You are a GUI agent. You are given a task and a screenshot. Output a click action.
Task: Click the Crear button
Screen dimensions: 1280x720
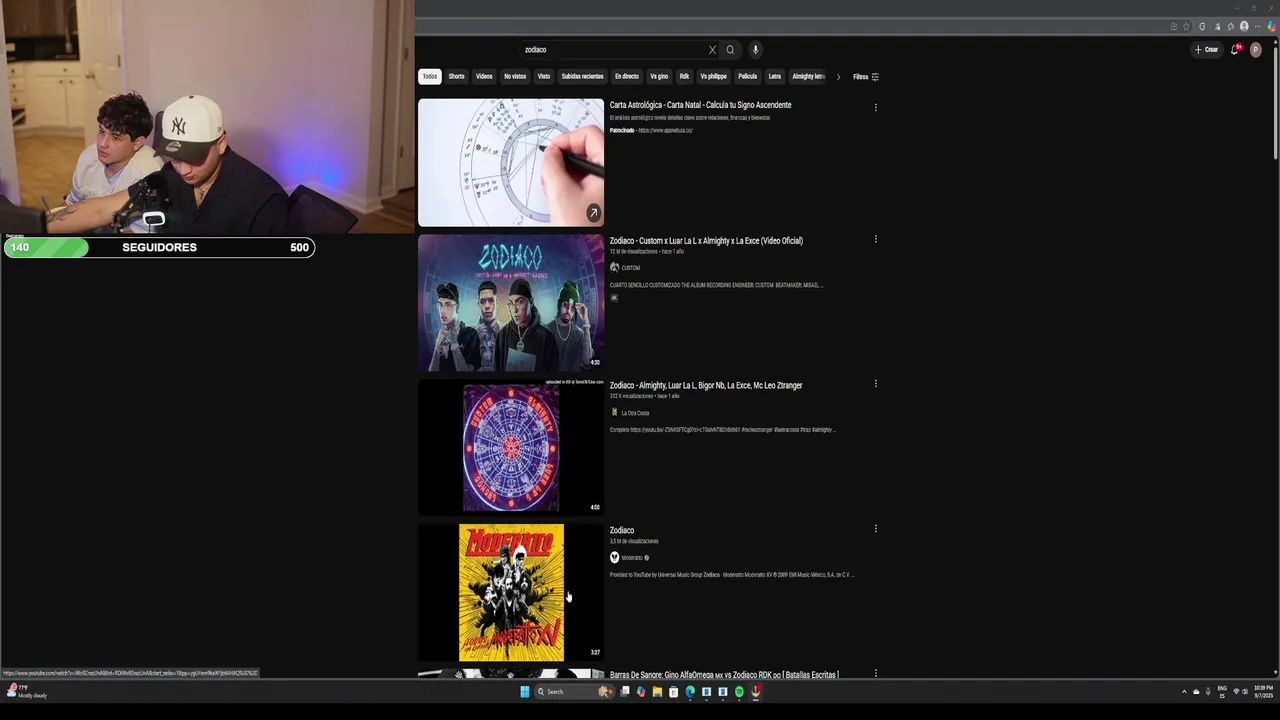1206,50
